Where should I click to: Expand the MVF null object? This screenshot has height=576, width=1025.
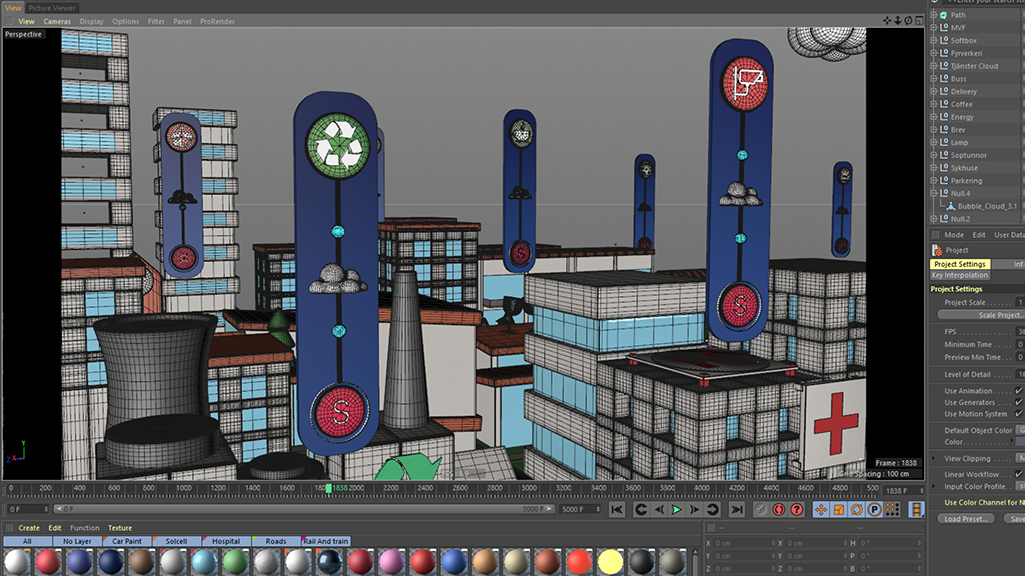[x=933, y=27]
